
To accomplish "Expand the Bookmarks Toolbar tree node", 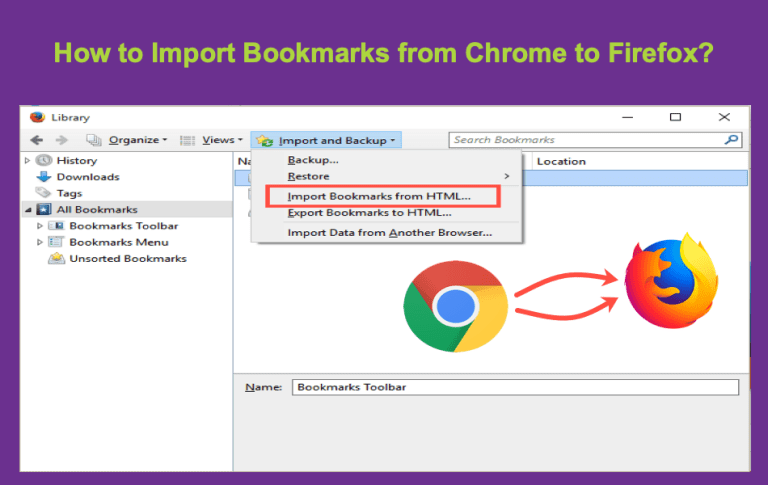I will 40,226.
